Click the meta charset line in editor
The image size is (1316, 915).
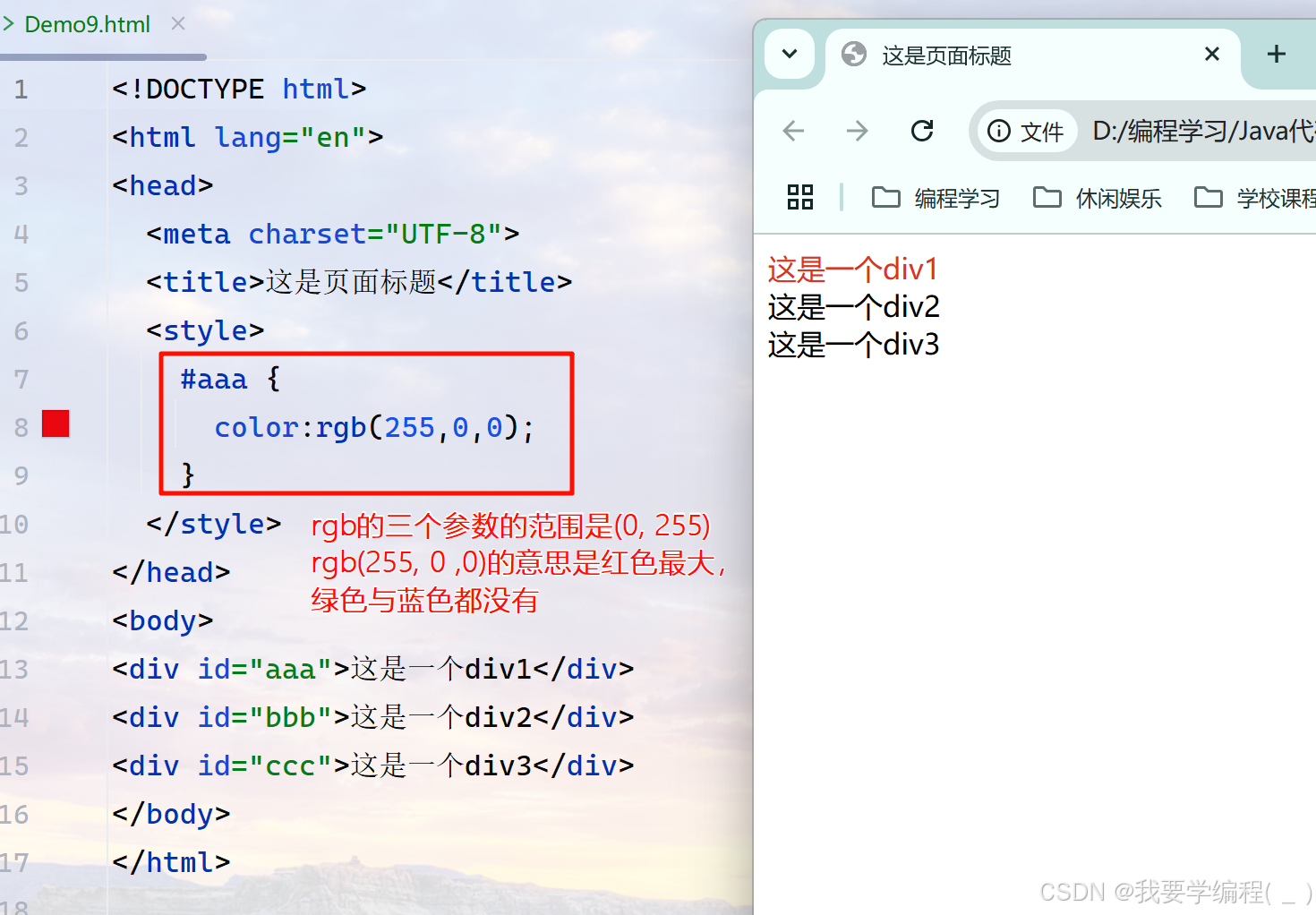pos(333,235)
